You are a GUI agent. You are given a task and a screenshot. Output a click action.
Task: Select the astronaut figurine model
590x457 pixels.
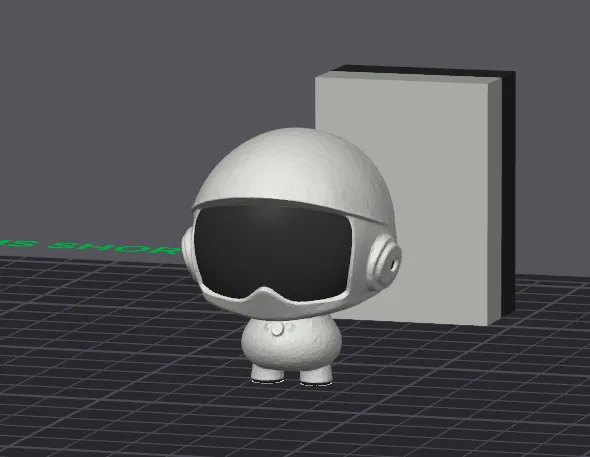coord(292,256)
